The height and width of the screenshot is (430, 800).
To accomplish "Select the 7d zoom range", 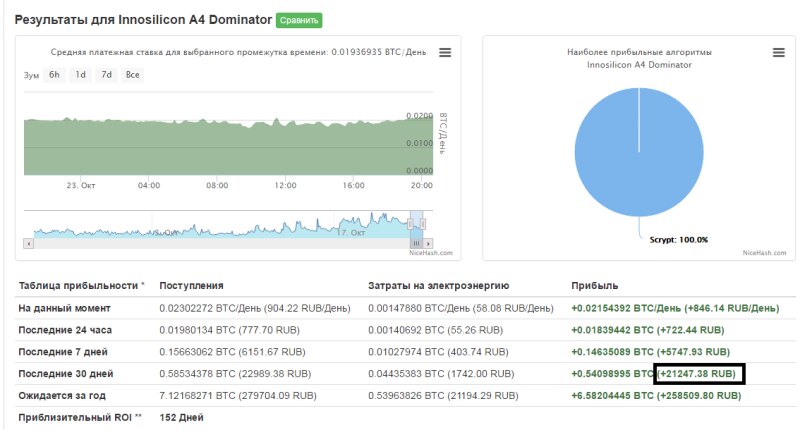I will click(106, 75).
